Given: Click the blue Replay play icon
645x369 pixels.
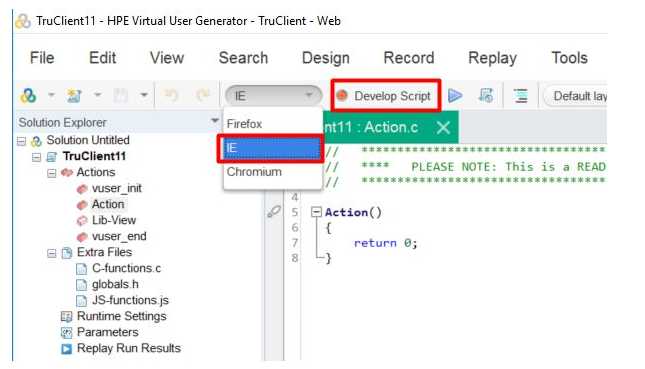Looking at the screenshot, I should pos(455,95).
